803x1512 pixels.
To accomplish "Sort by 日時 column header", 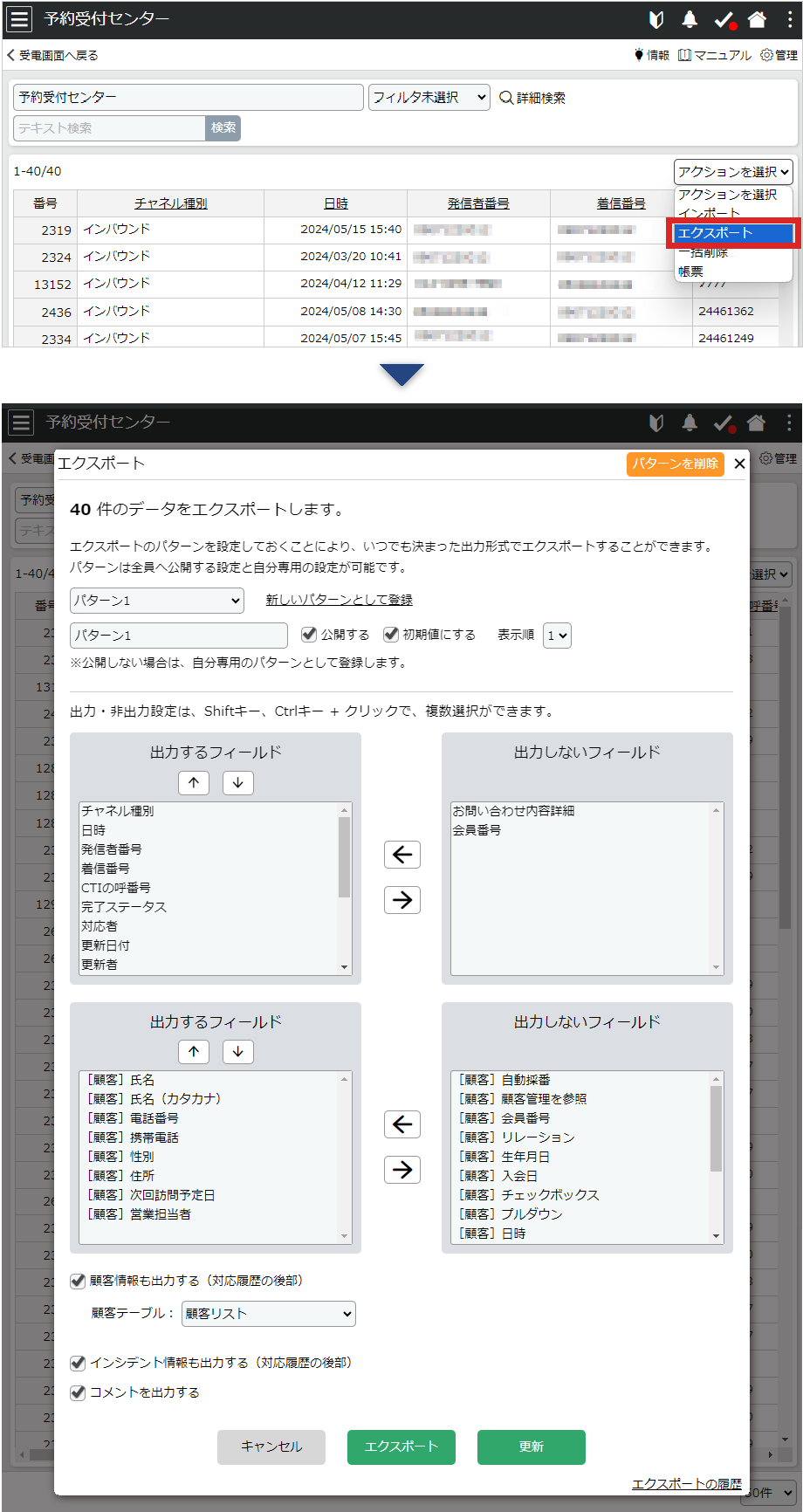I will (x=336, y=203).
